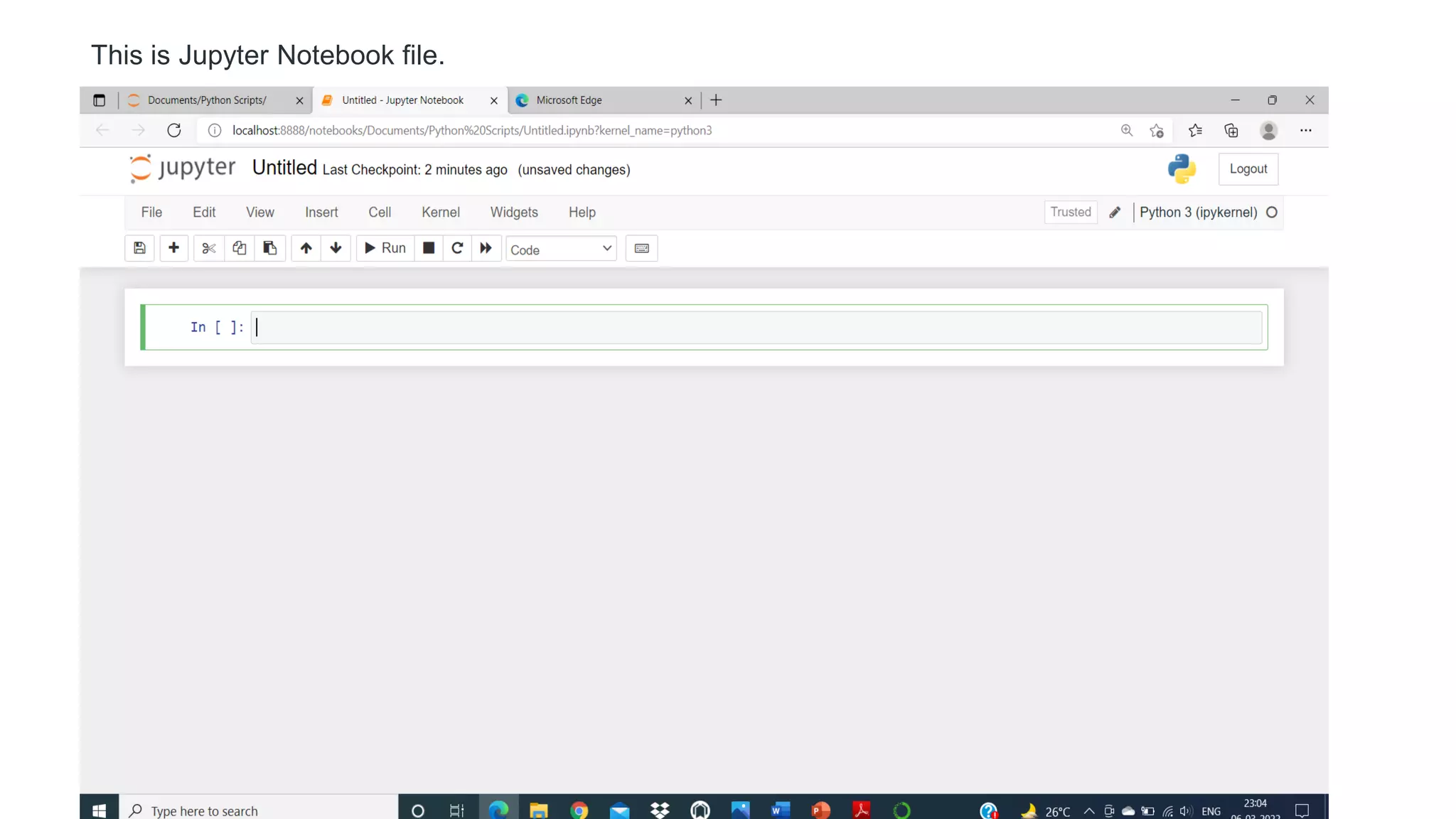Open the Cell menu

(x=380, y=213)
